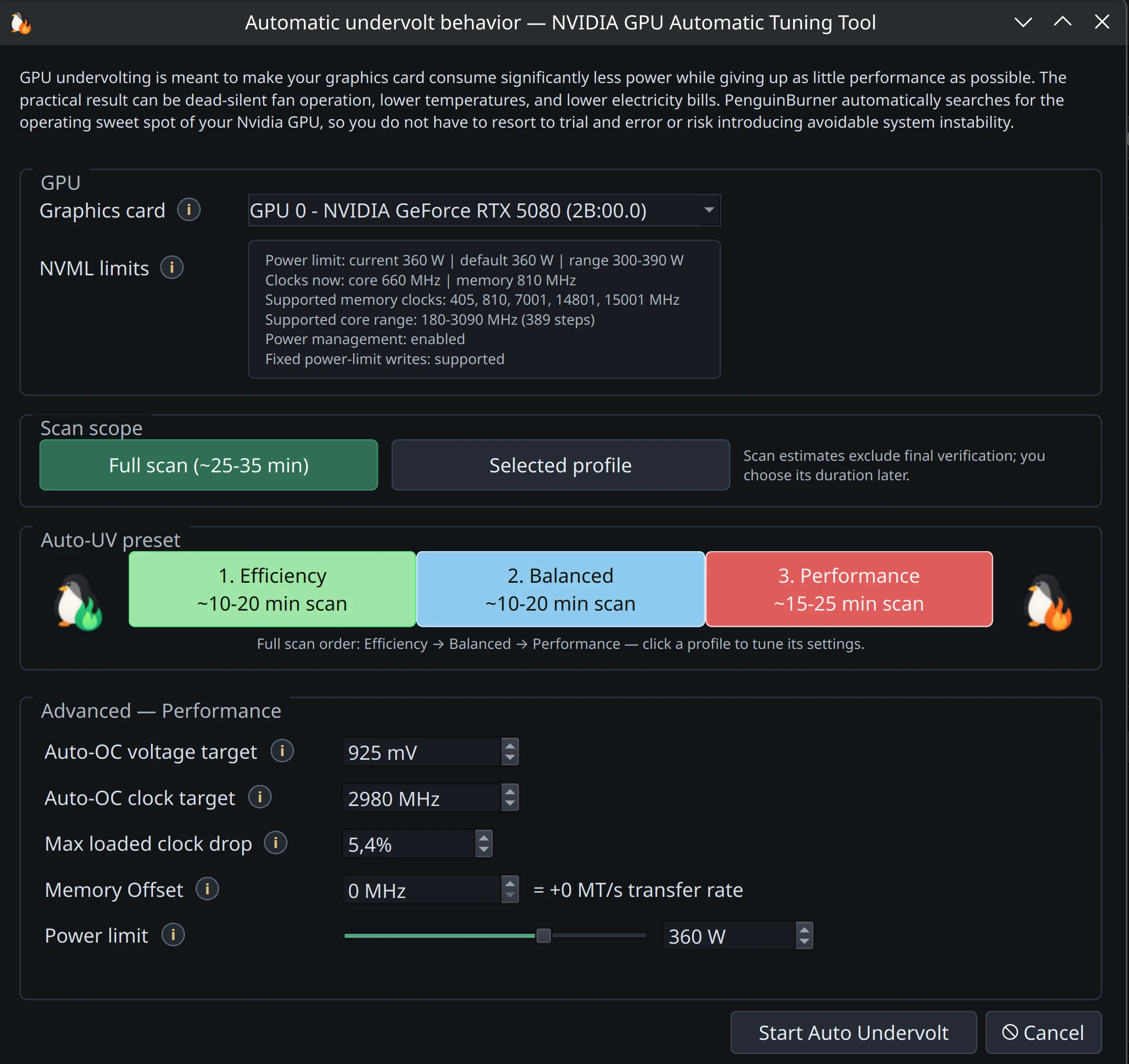This screenshot has width=1129, height=1064.
Task: Click the "Power limit: current 360 W" line
Action: pos(474,260)
